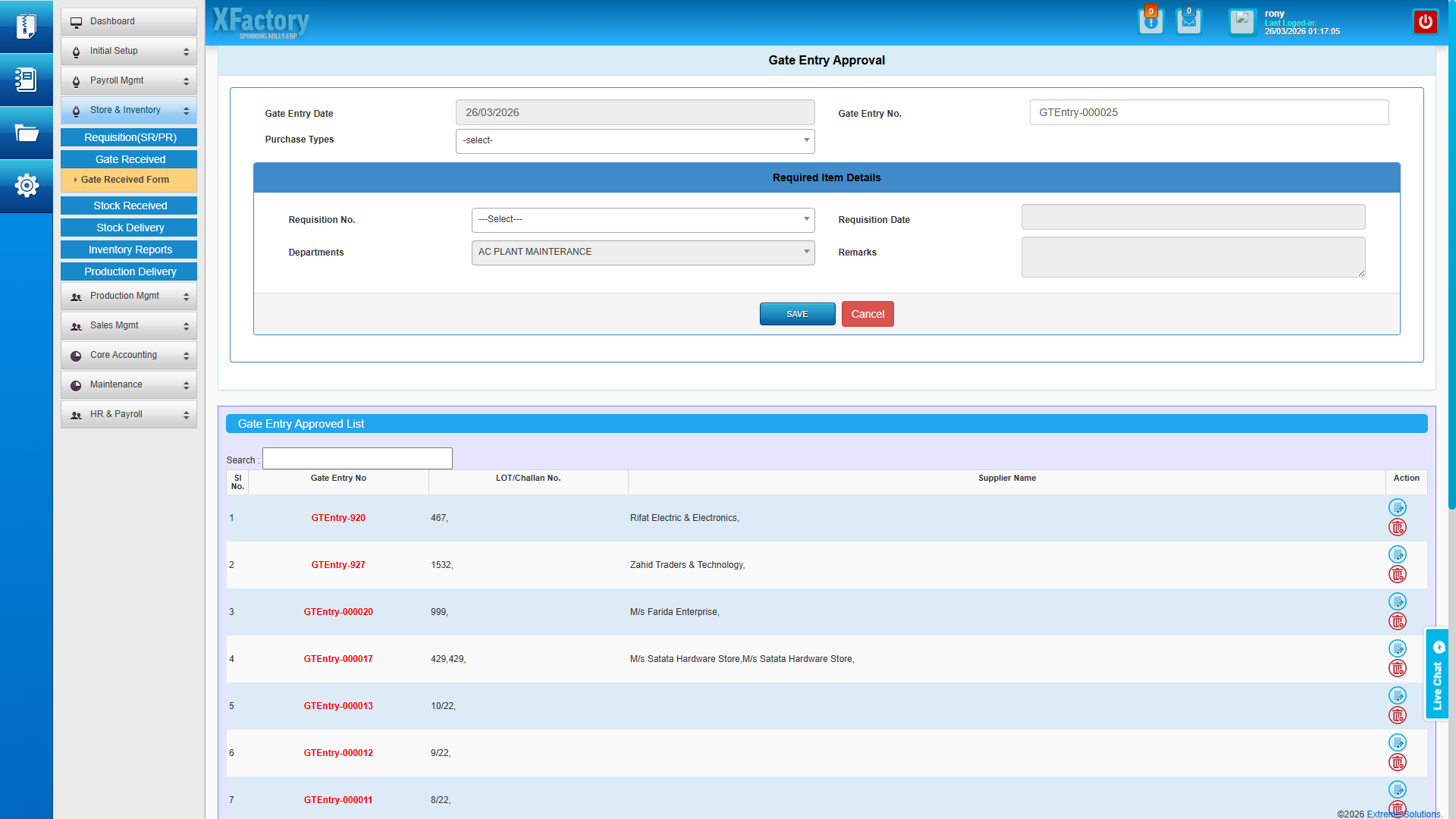Screen dimensions: 1456x819
Task: Click the red Cancel button
Action: tap(868, 314)
